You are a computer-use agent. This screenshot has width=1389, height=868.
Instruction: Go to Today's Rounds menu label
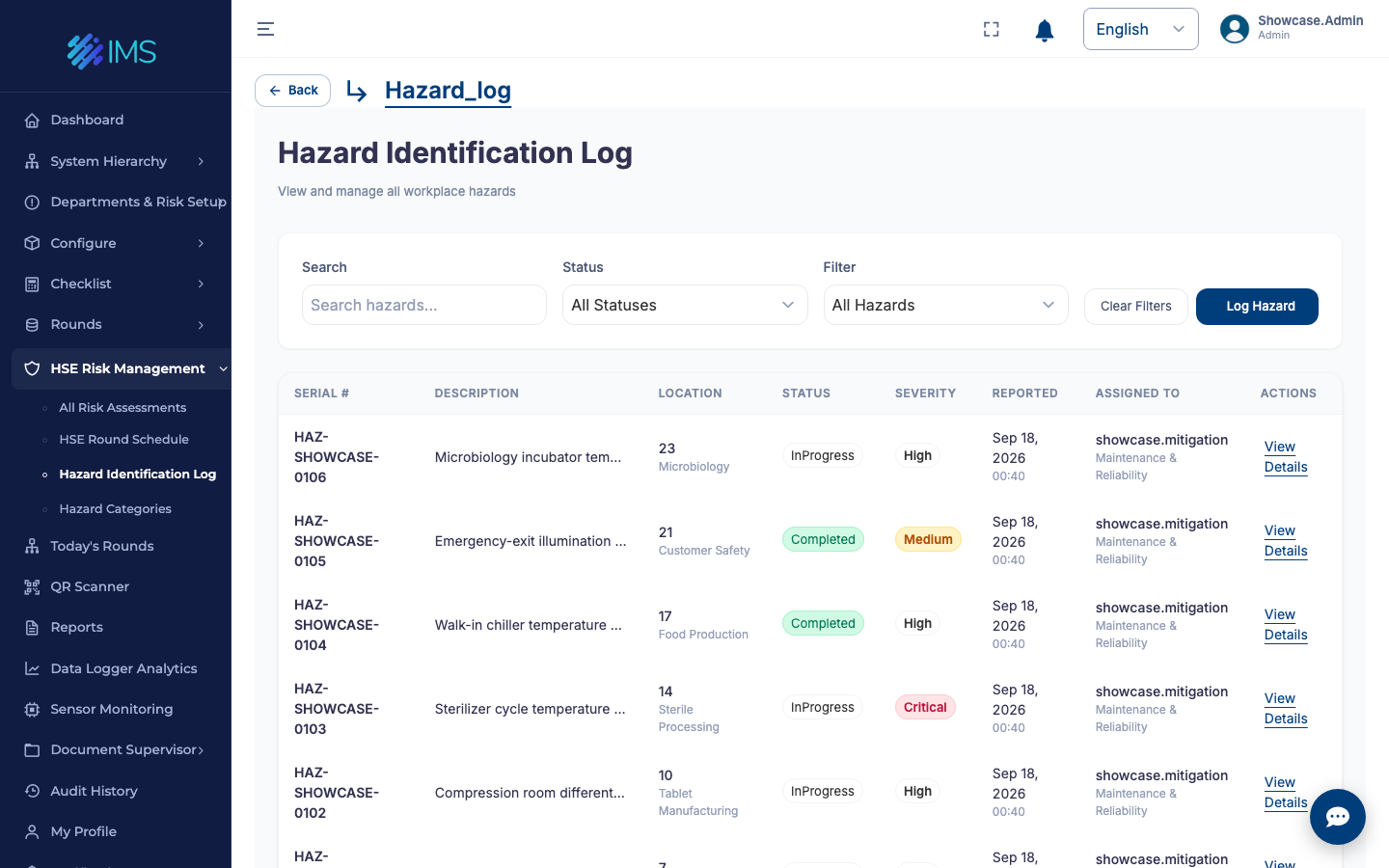coord(102,546)
